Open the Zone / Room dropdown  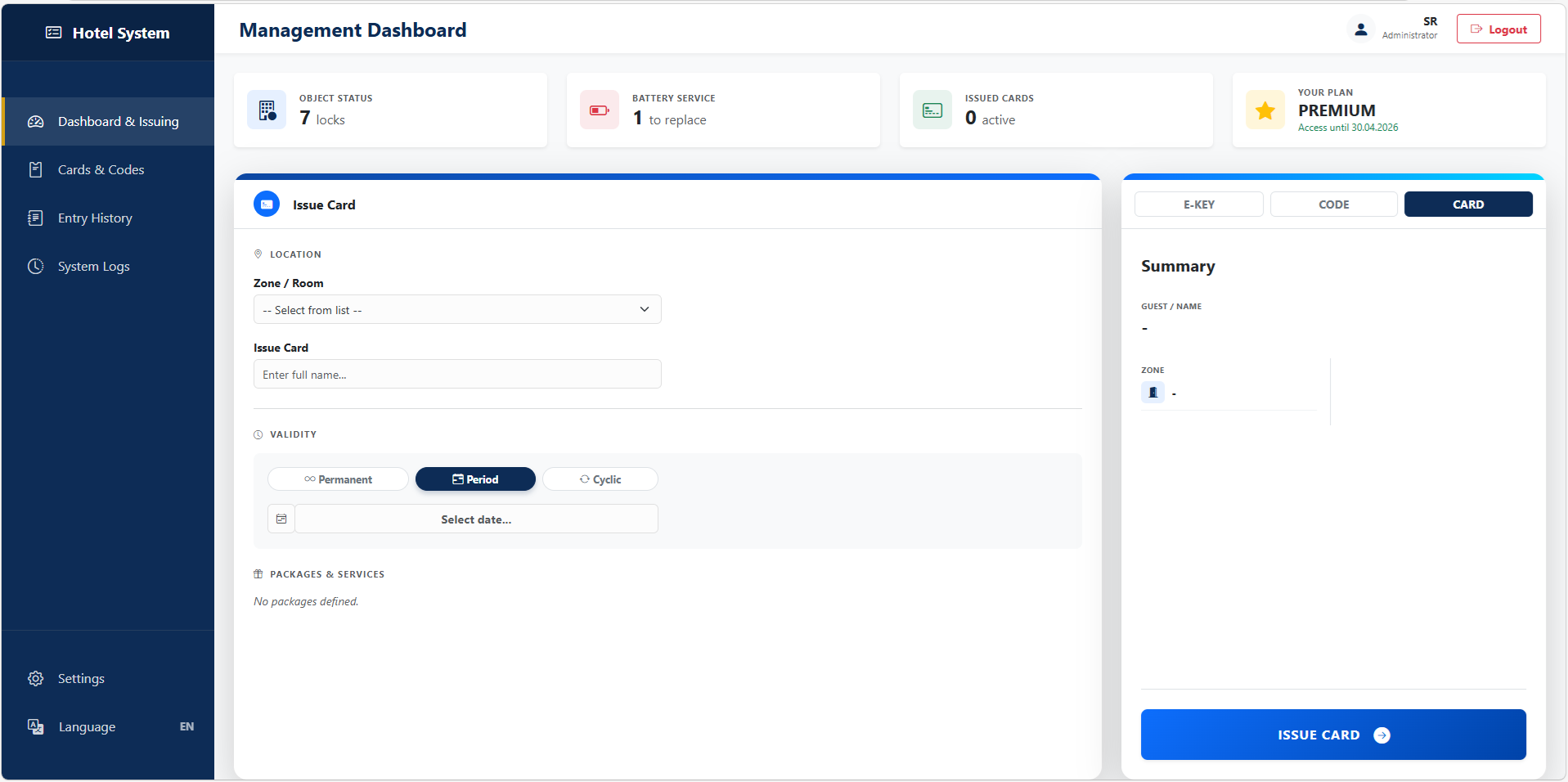click(456, 309)
